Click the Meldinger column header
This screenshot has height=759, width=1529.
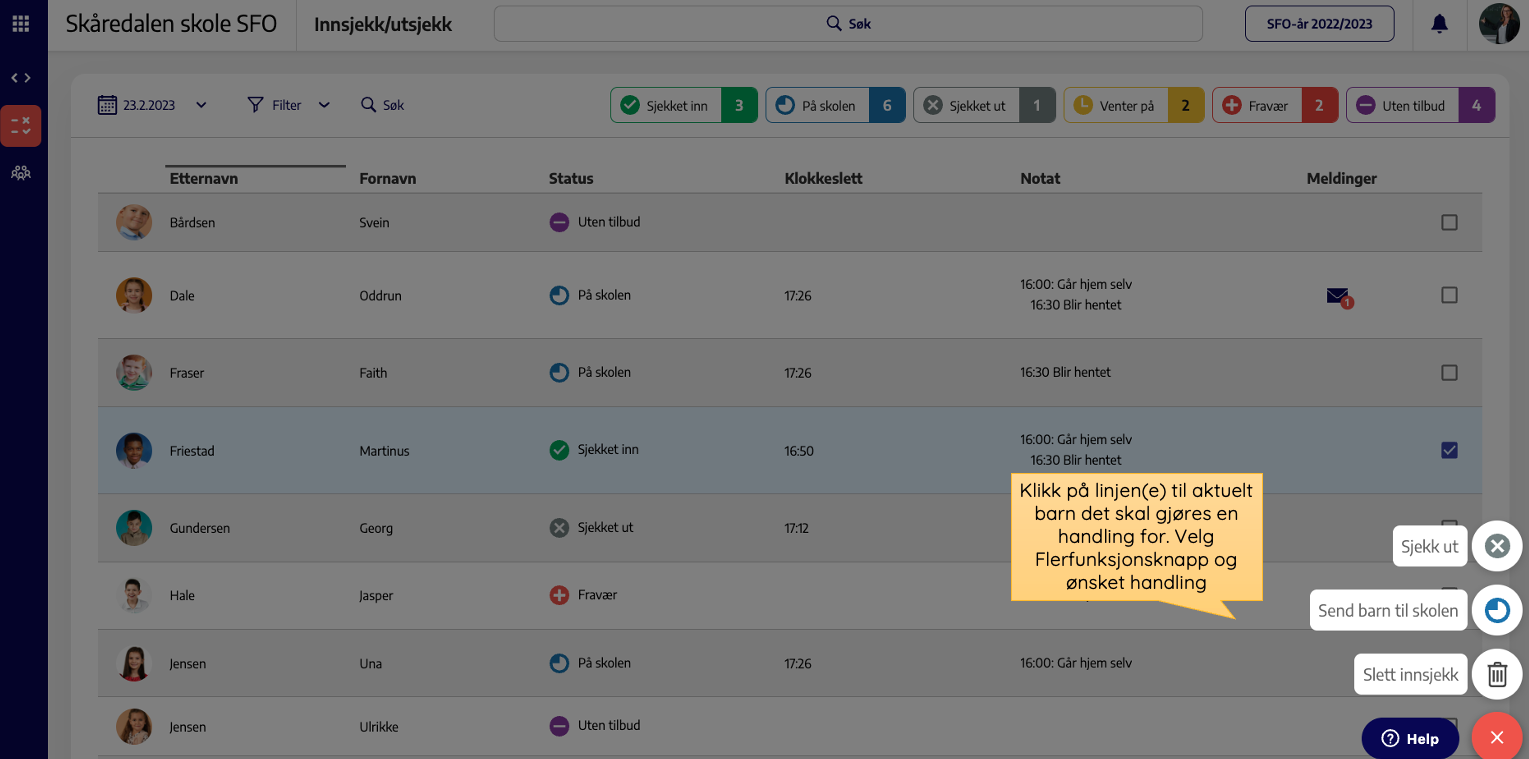[x=1342, y=179]
